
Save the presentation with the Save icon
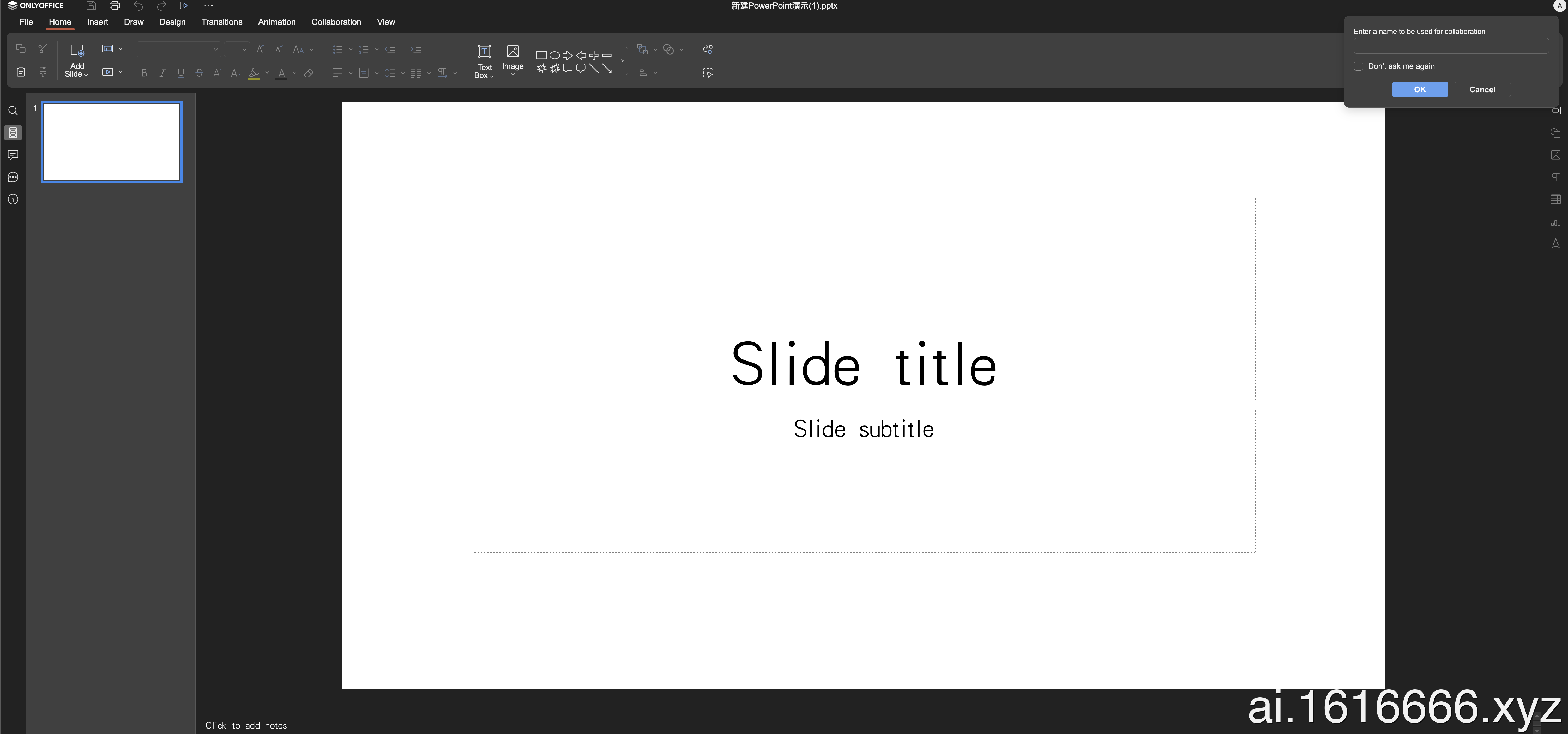[x=91, y=6]
